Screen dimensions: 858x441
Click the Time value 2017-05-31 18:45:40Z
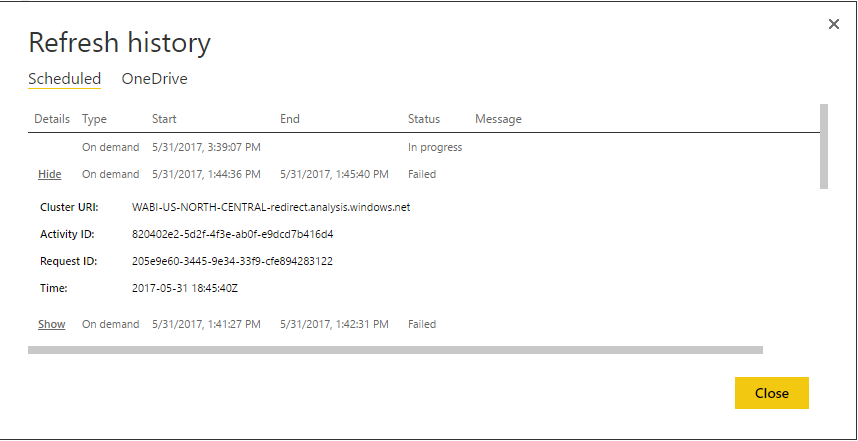[x=185, y=289]
